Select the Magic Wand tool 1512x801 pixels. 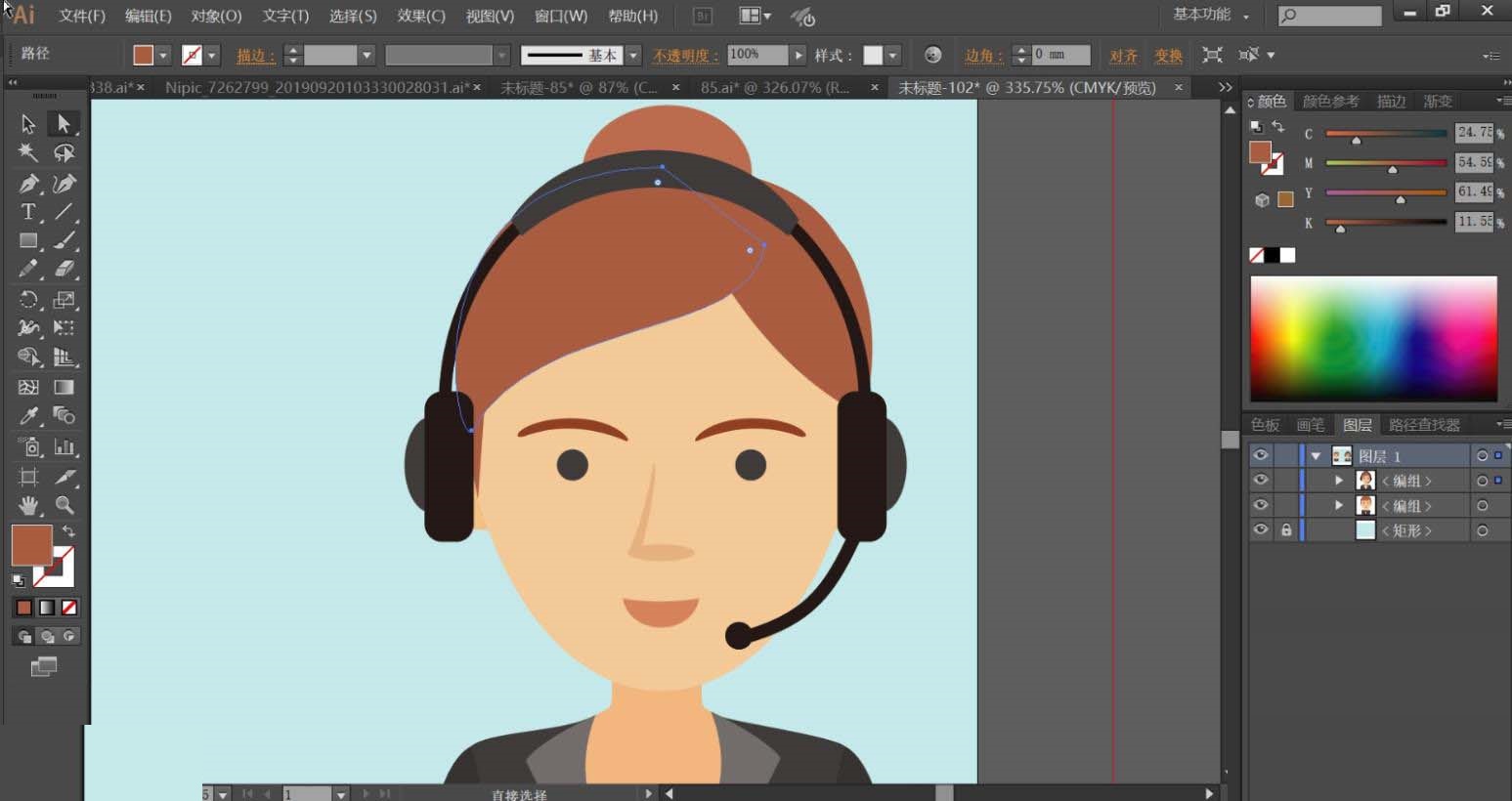tap(28, 152)
